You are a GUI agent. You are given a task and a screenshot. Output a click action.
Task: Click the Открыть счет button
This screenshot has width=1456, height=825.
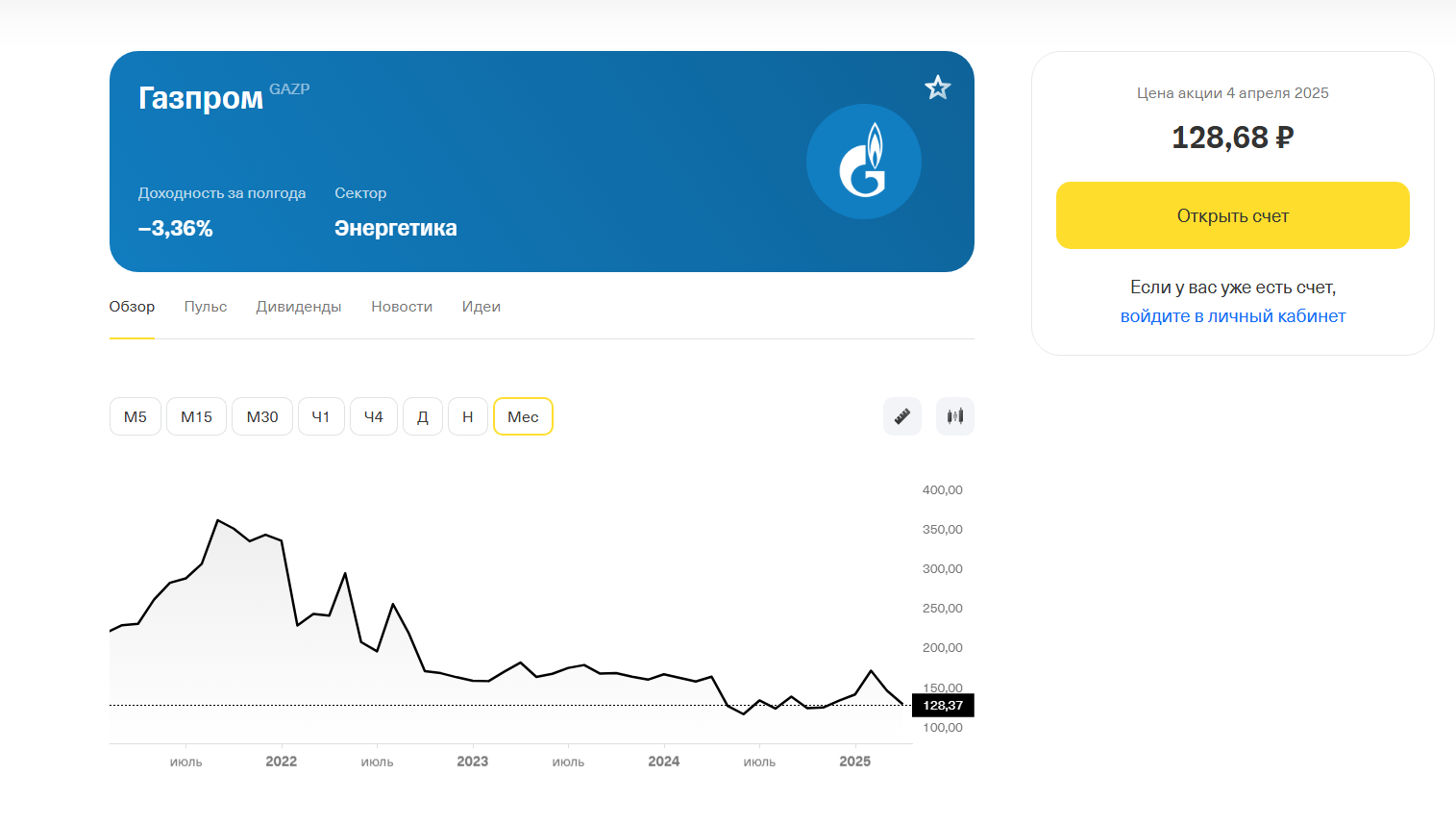tap(1233, 215)
